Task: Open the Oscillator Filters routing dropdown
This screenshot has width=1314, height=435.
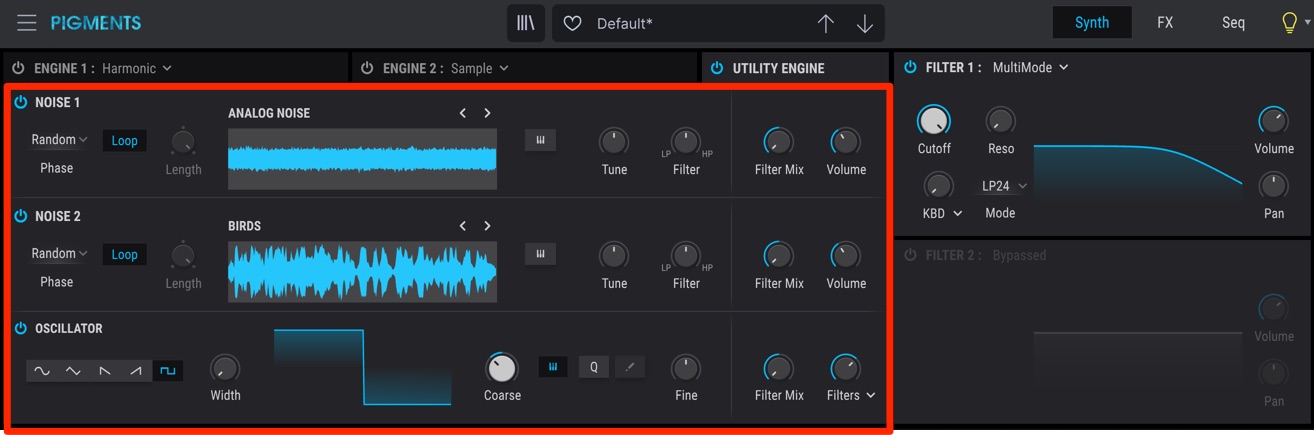Action: click(850, 395)
